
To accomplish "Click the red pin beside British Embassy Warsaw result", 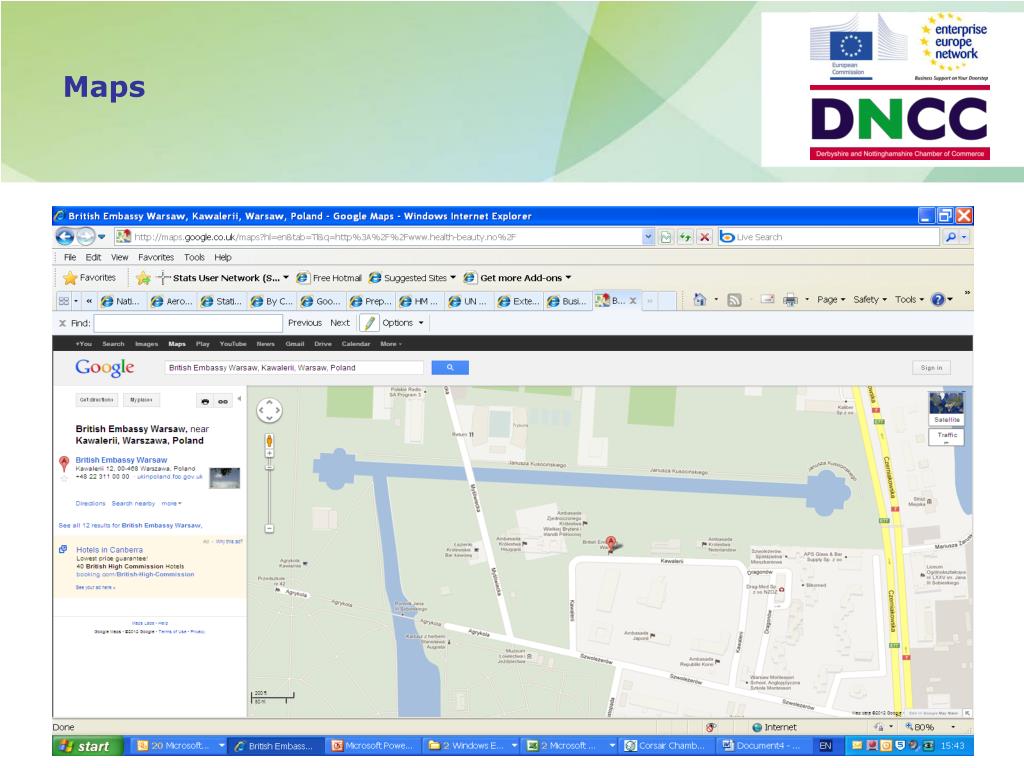I will pyautogui.click(x=64, y=463).
